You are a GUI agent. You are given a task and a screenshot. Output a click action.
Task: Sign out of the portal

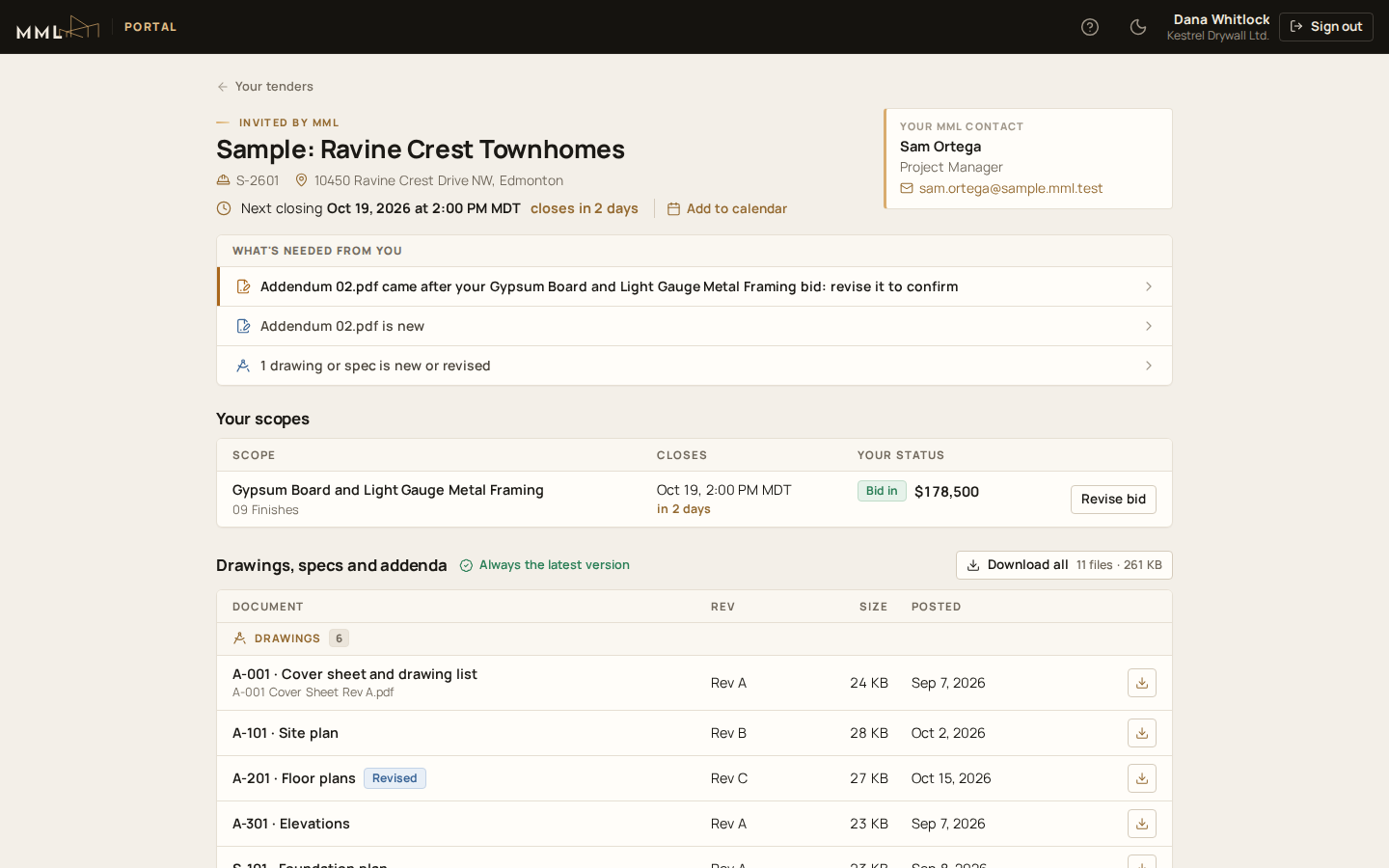click(x=1326, y=27)
